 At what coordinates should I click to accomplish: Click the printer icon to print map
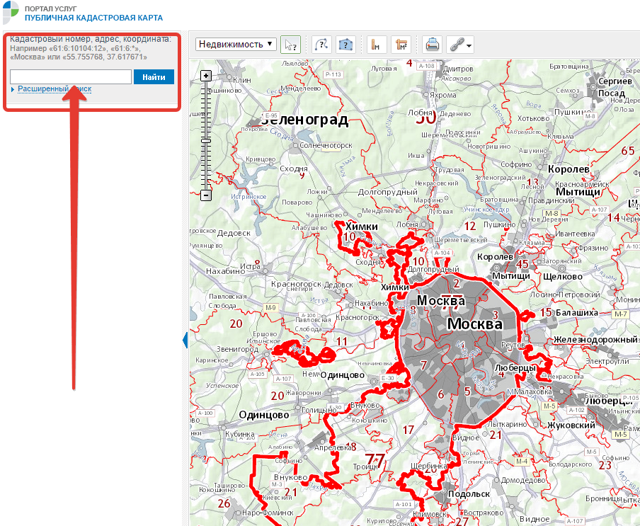[432, 44]
